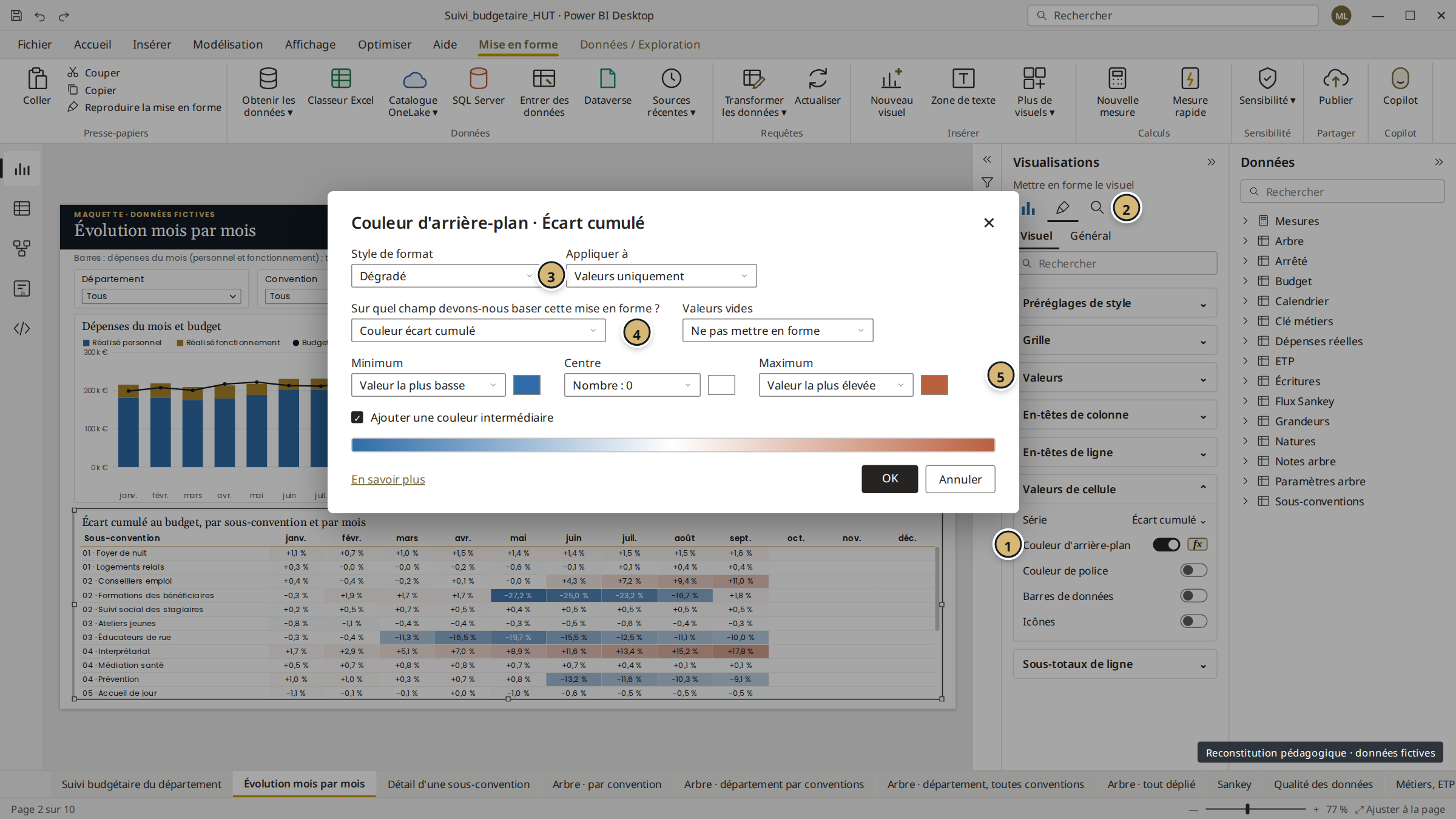Screen dimensions: 1456x819
Task: Switch to the Sankey page tab
Action: (x=1234, y=784)
